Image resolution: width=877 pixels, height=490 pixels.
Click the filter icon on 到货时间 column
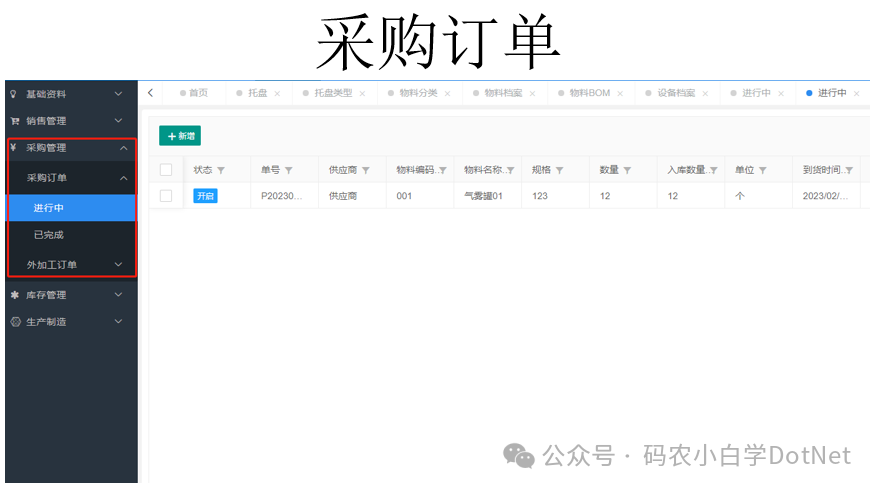point(850,171)
